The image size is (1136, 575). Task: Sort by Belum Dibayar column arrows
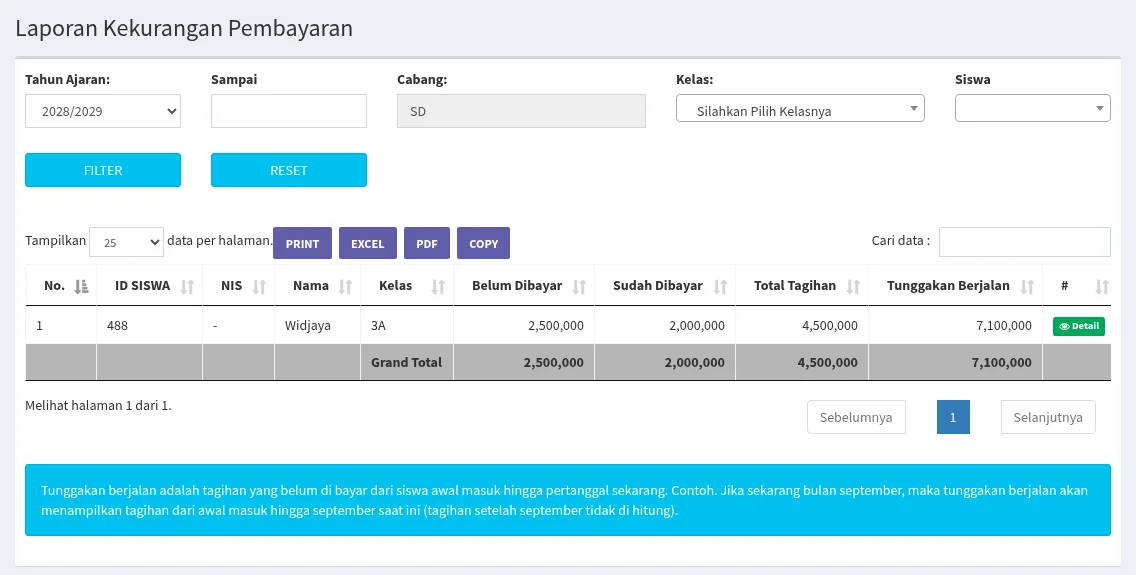[x=579, y=286]
